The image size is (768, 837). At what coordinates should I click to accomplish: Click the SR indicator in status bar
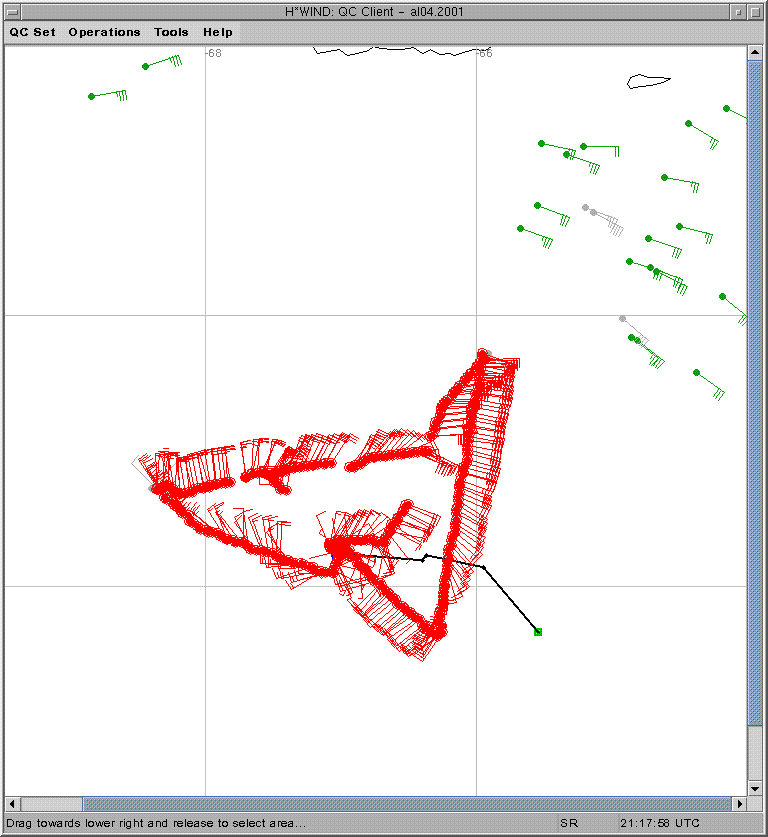(x=568, y=823)
